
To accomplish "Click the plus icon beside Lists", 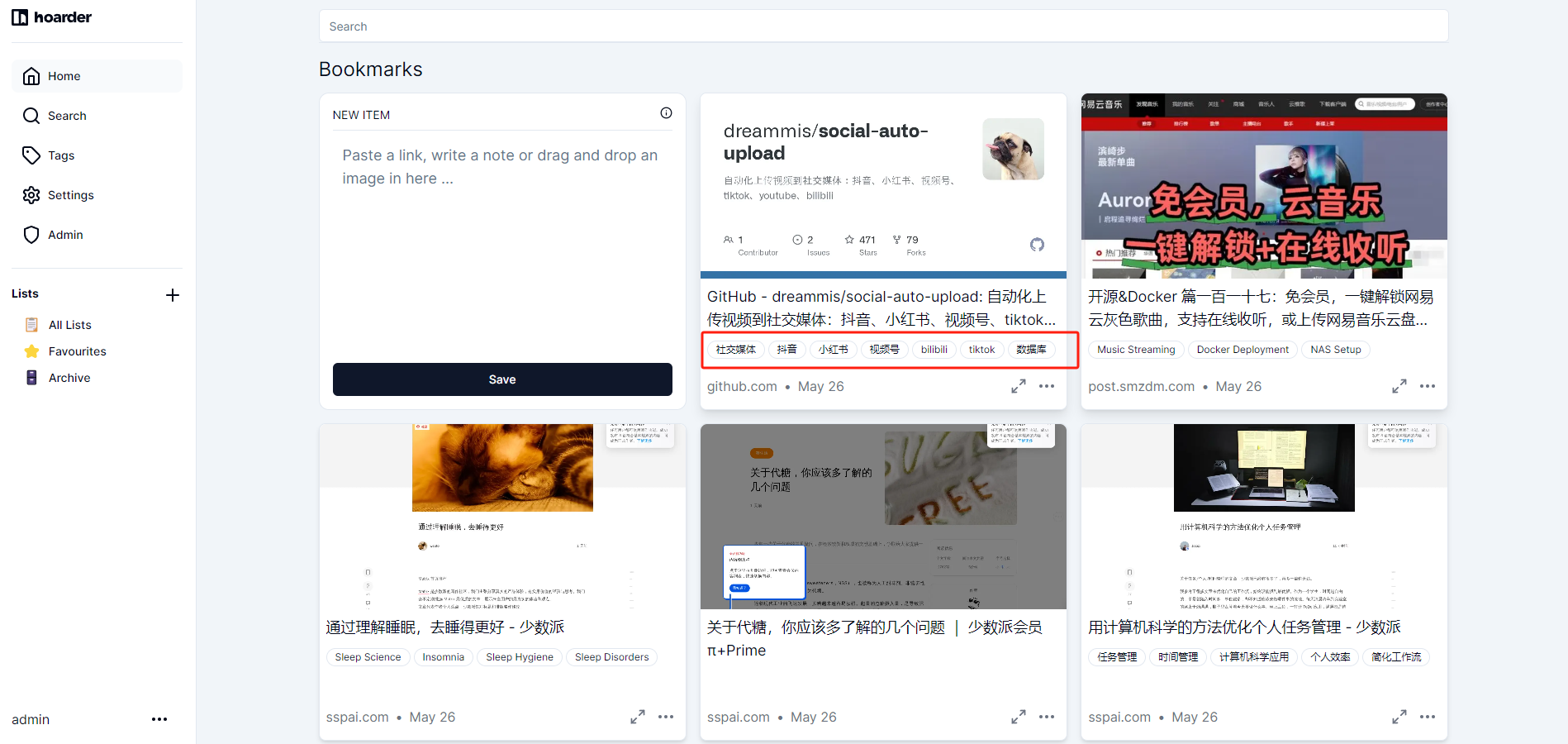I will pos(173,295).
